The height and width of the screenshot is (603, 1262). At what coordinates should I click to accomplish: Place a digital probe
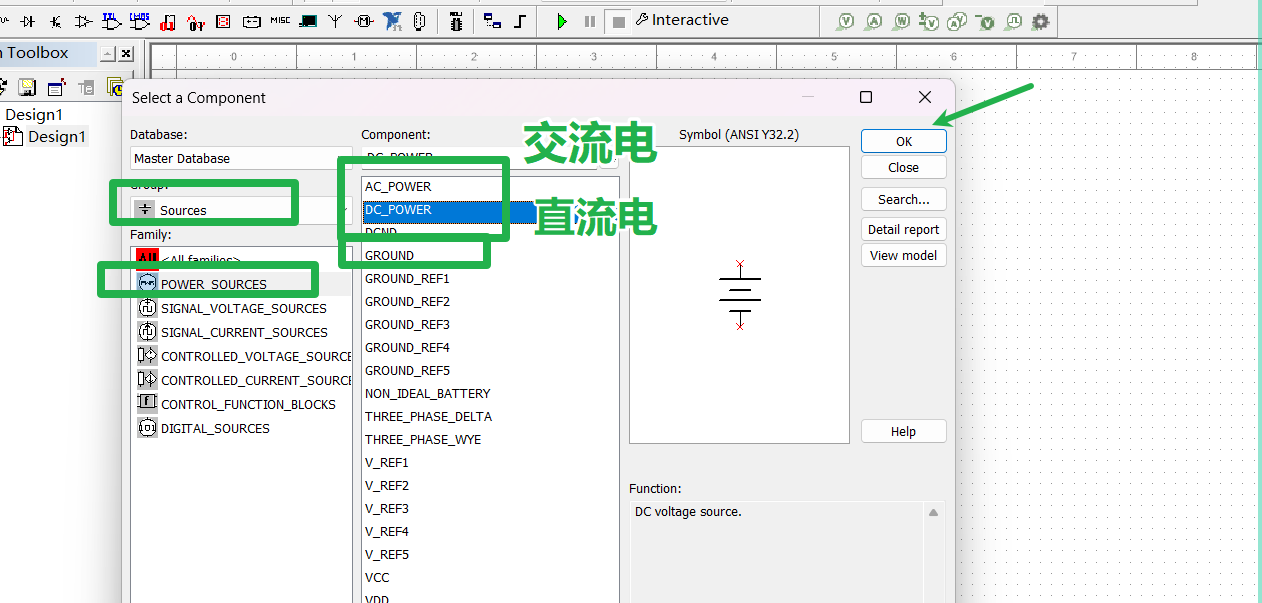tap(1013, 21)
